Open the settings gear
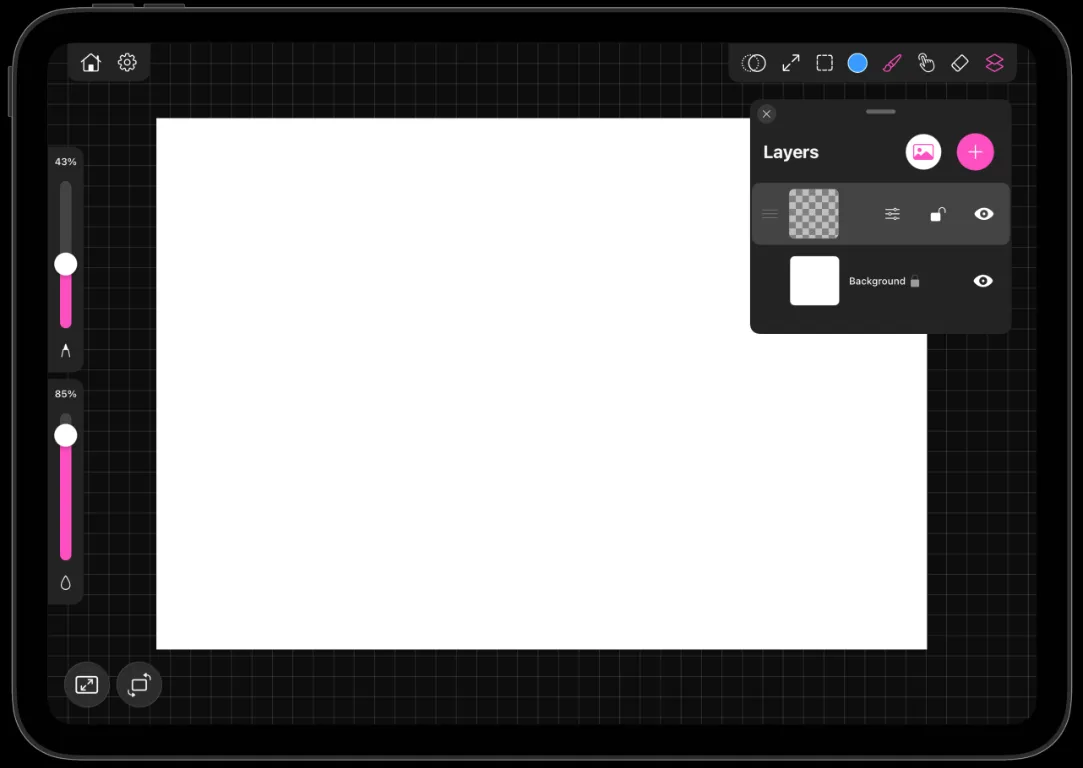 127,63
